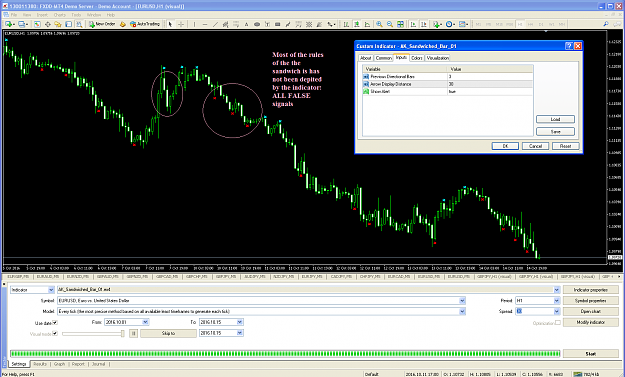Switch to the Colors tab in dialog
The height and width of the screenshot is (377, 625).
417,58
